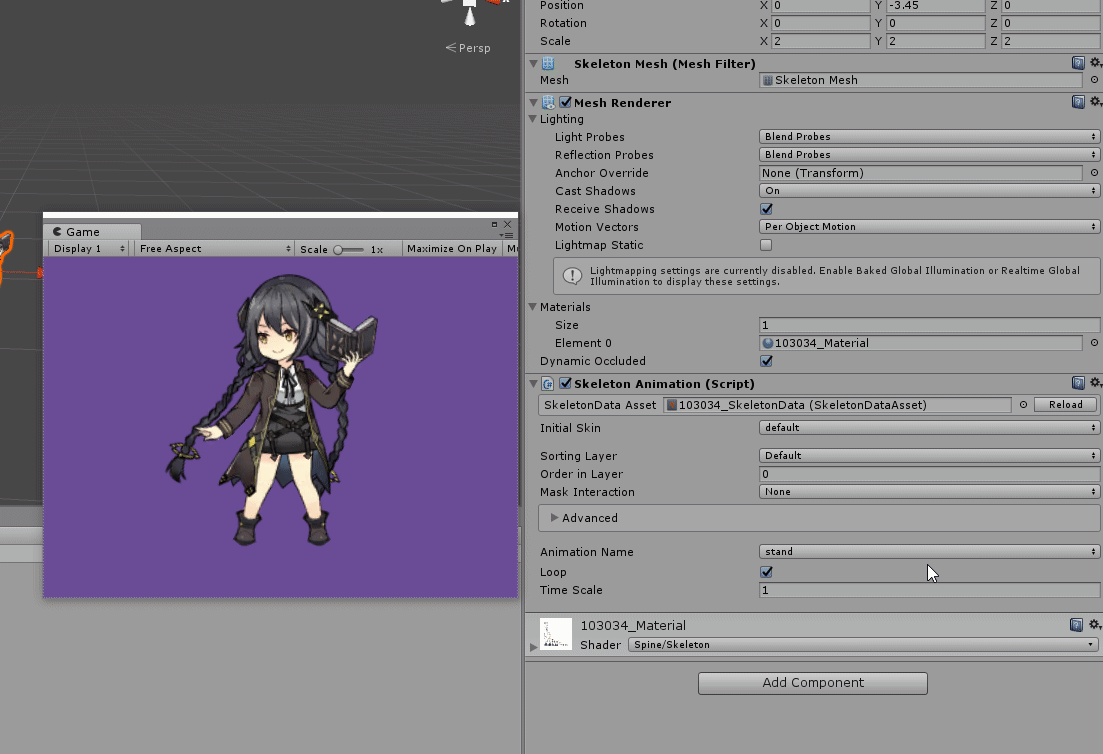Select the Game tab
The height and width of the screenshot is (754, 1103).
point(91,232)
